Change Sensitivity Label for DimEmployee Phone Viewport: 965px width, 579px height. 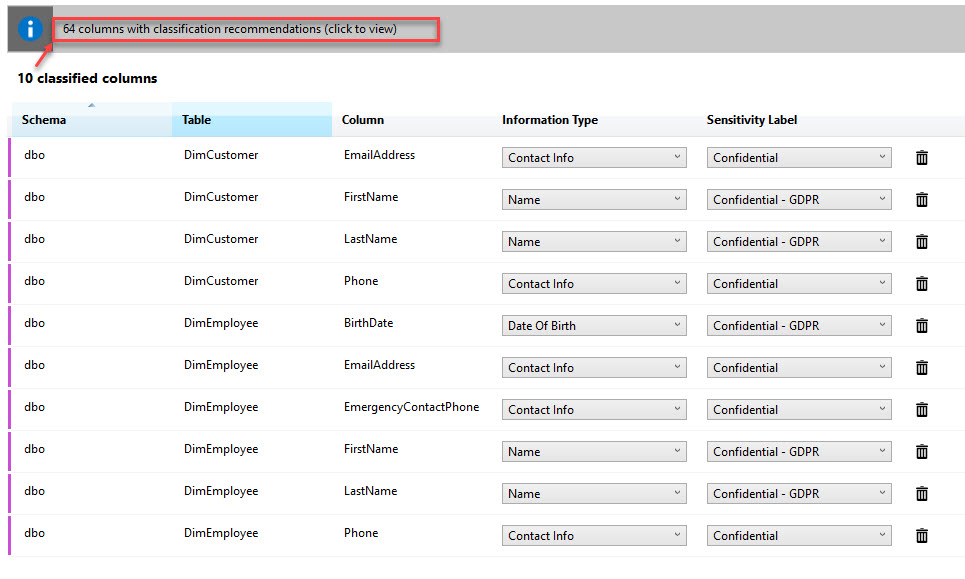[x=799, y=536]
